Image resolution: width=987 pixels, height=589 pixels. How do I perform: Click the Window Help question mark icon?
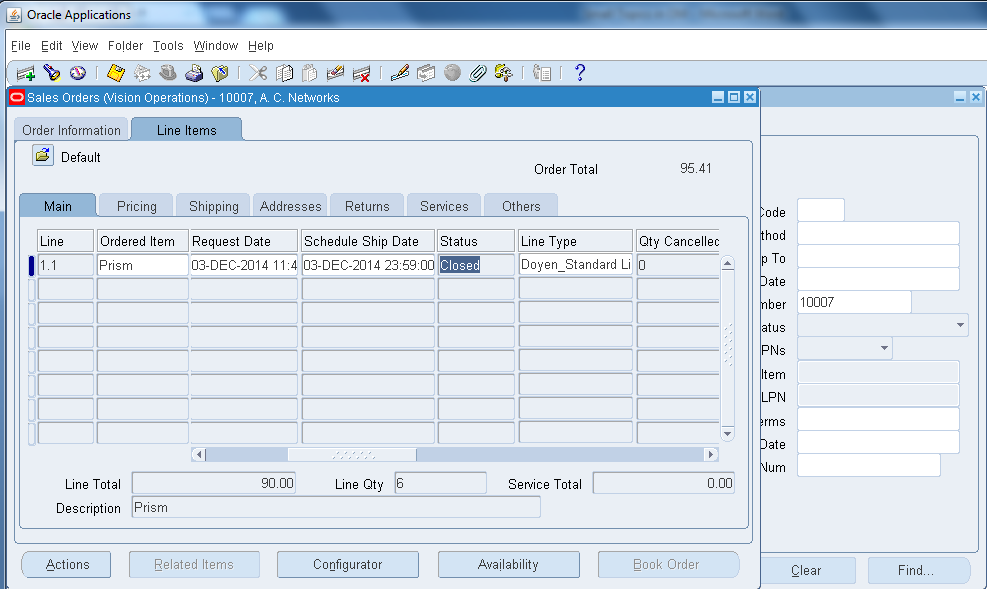(580, 73)
